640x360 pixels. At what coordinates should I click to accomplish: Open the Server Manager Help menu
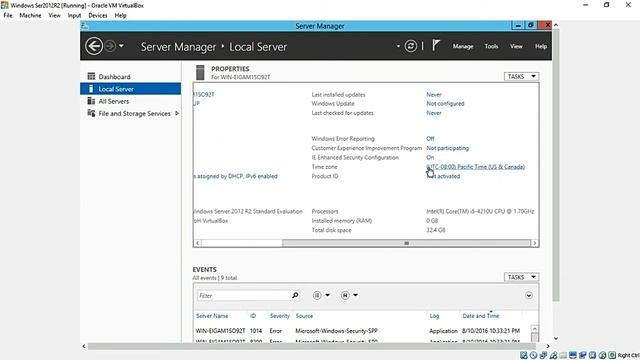541,46
